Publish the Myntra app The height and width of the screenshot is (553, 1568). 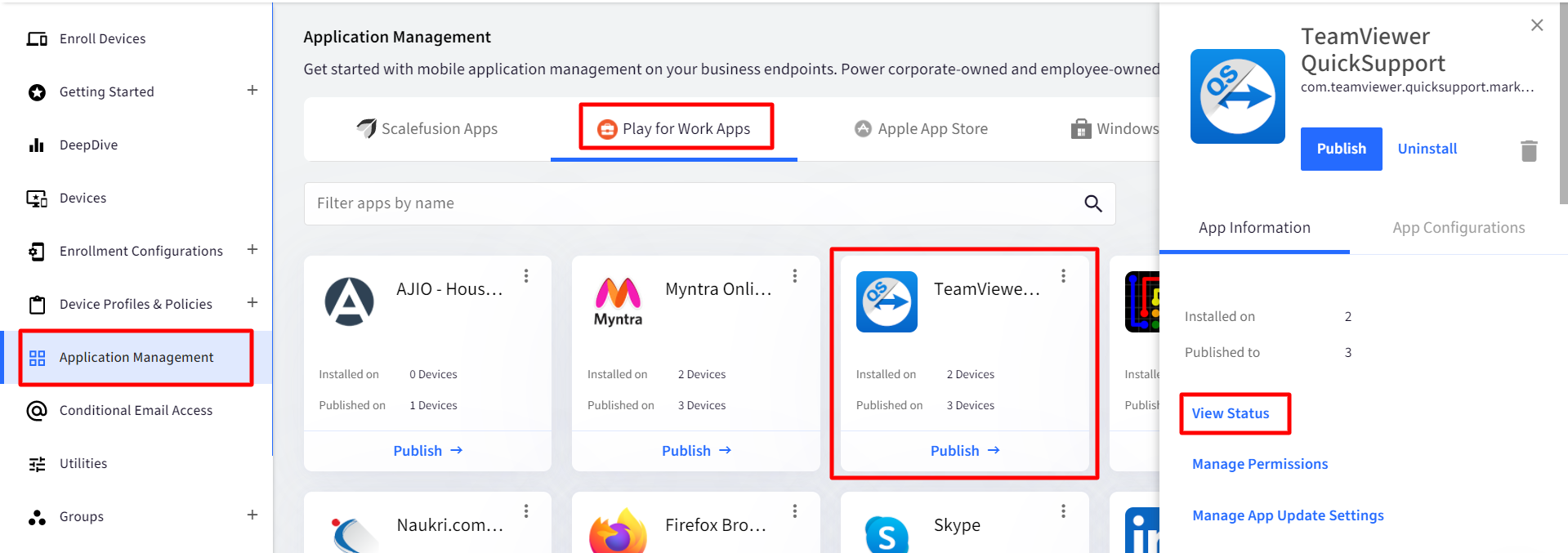[x=696, y=451]
